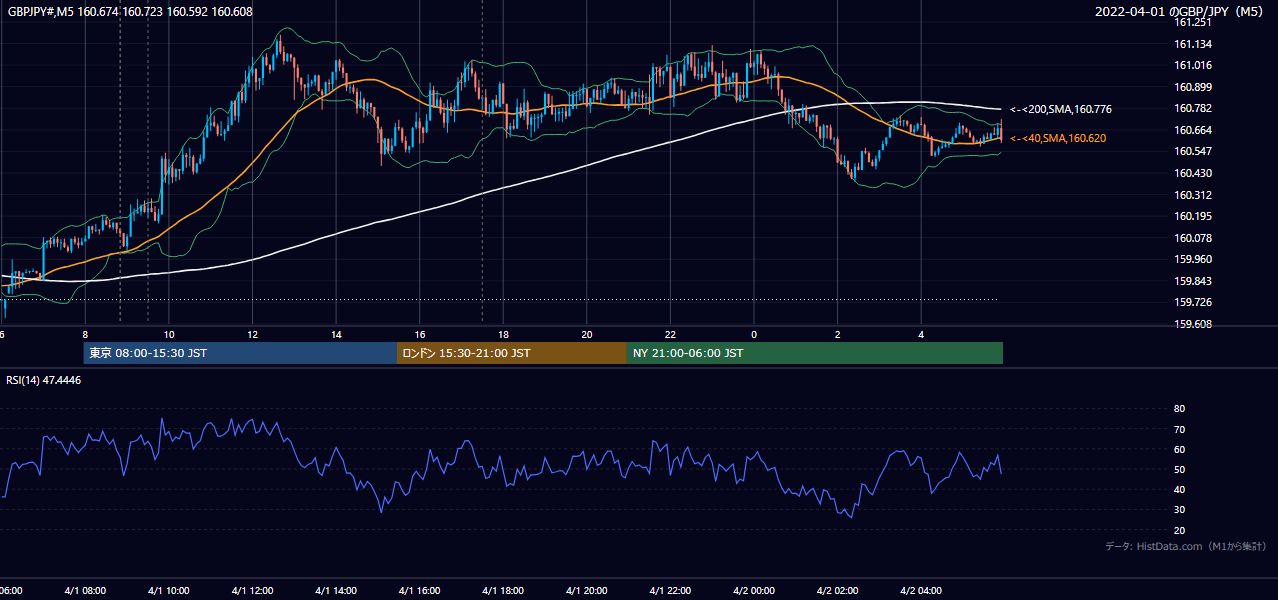Viewport: 1278px width, 600px height.
Task: Click RSI scale level 70
Action: tap(1180, 429)
